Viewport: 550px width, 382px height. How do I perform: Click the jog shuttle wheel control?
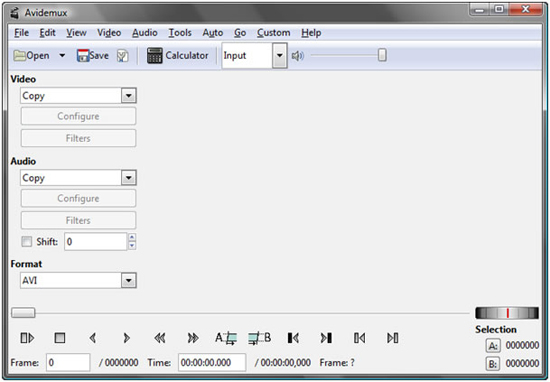pos(507,313)
